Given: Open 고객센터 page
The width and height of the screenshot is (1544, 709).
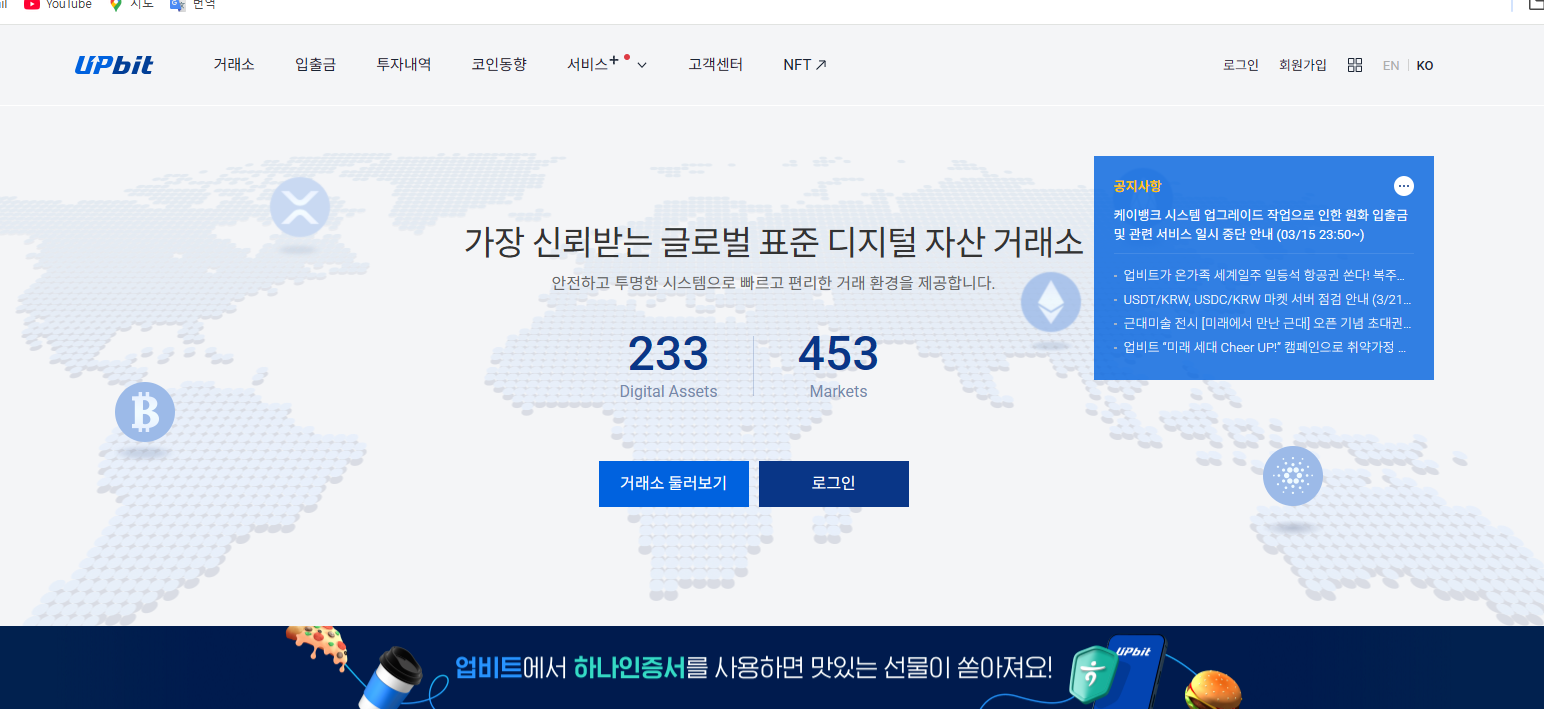Looking at the screenshot, I should (715, 65).
